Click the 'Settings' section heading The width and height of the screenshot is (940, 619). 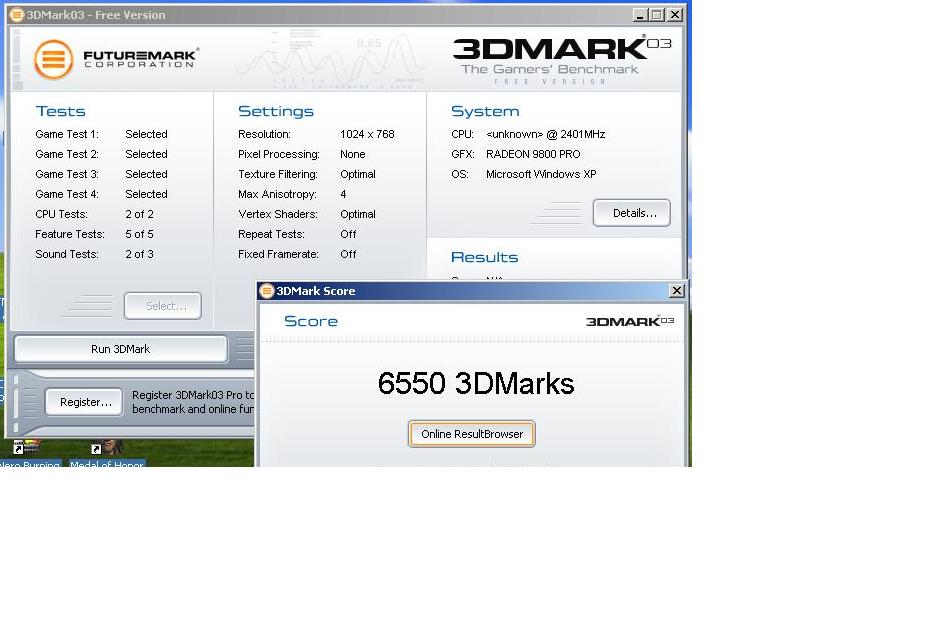coord(276,111)
